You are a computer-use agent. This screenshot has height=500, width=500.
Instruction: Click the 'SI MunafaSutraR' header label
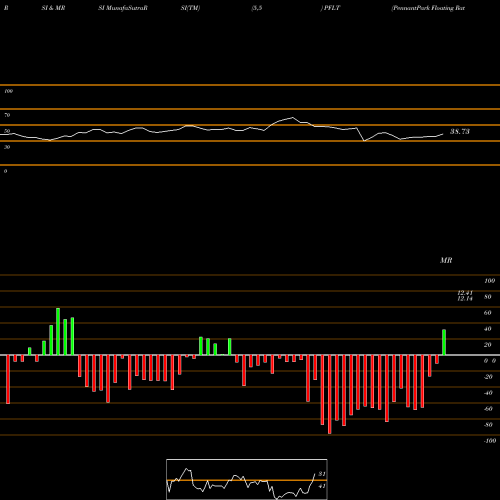[123, 8]
